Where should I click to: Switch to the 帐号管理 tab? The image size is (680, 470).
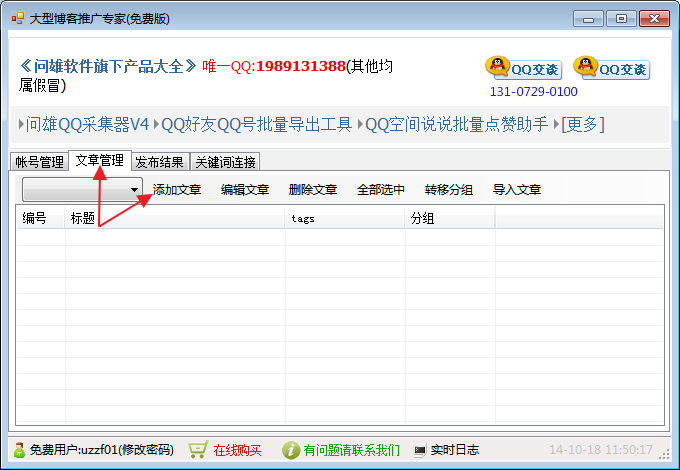[x=39, y=162]
